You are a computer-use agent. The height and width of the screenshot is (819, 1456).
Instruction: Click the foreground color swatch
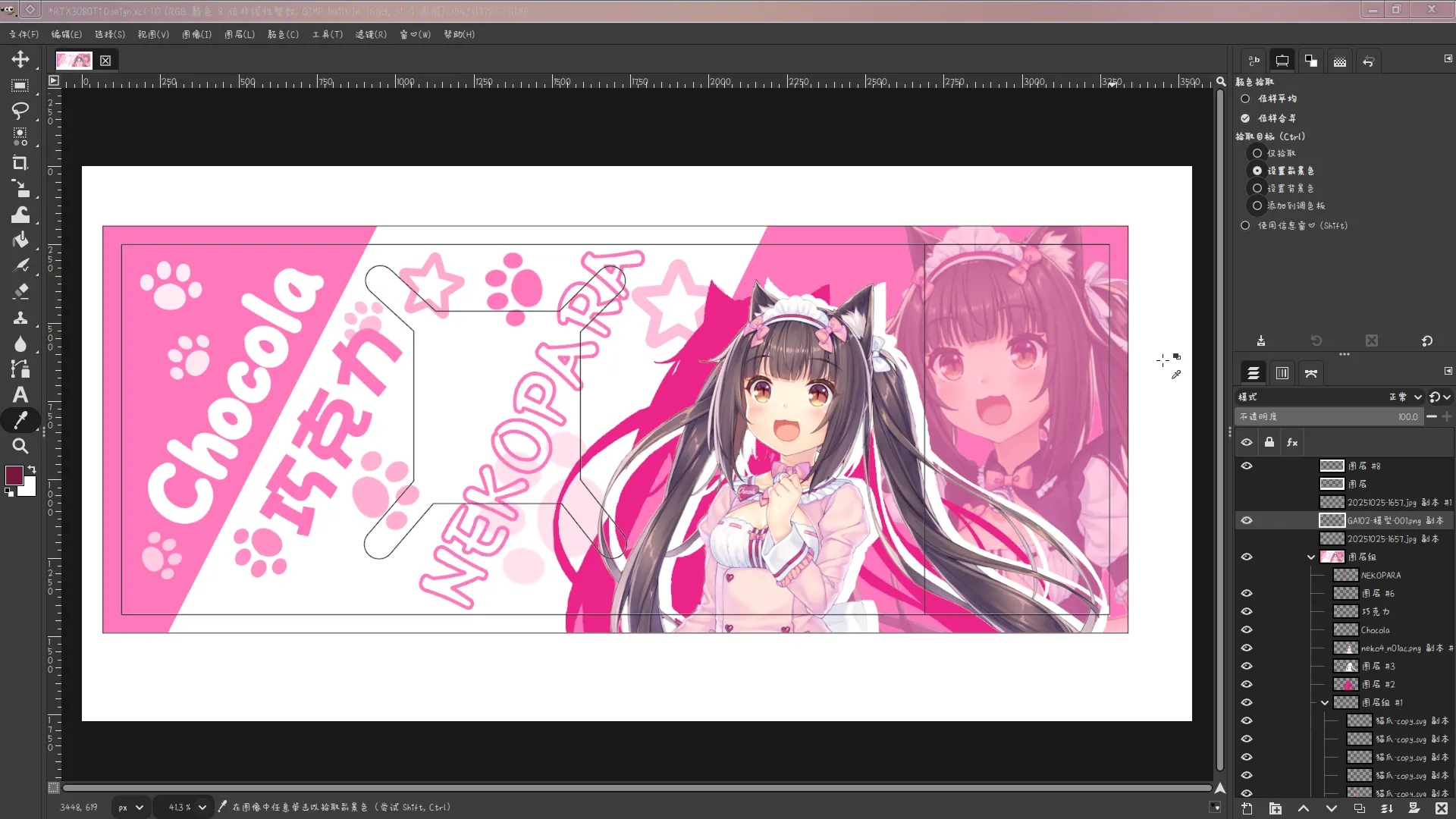tap(13, 475)
